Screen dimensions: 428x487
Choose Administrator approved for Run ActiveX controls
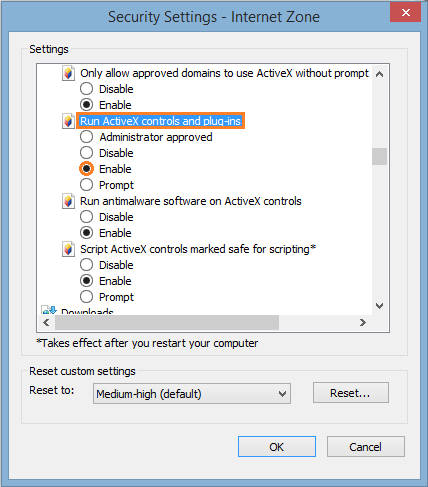coord(87,137)
